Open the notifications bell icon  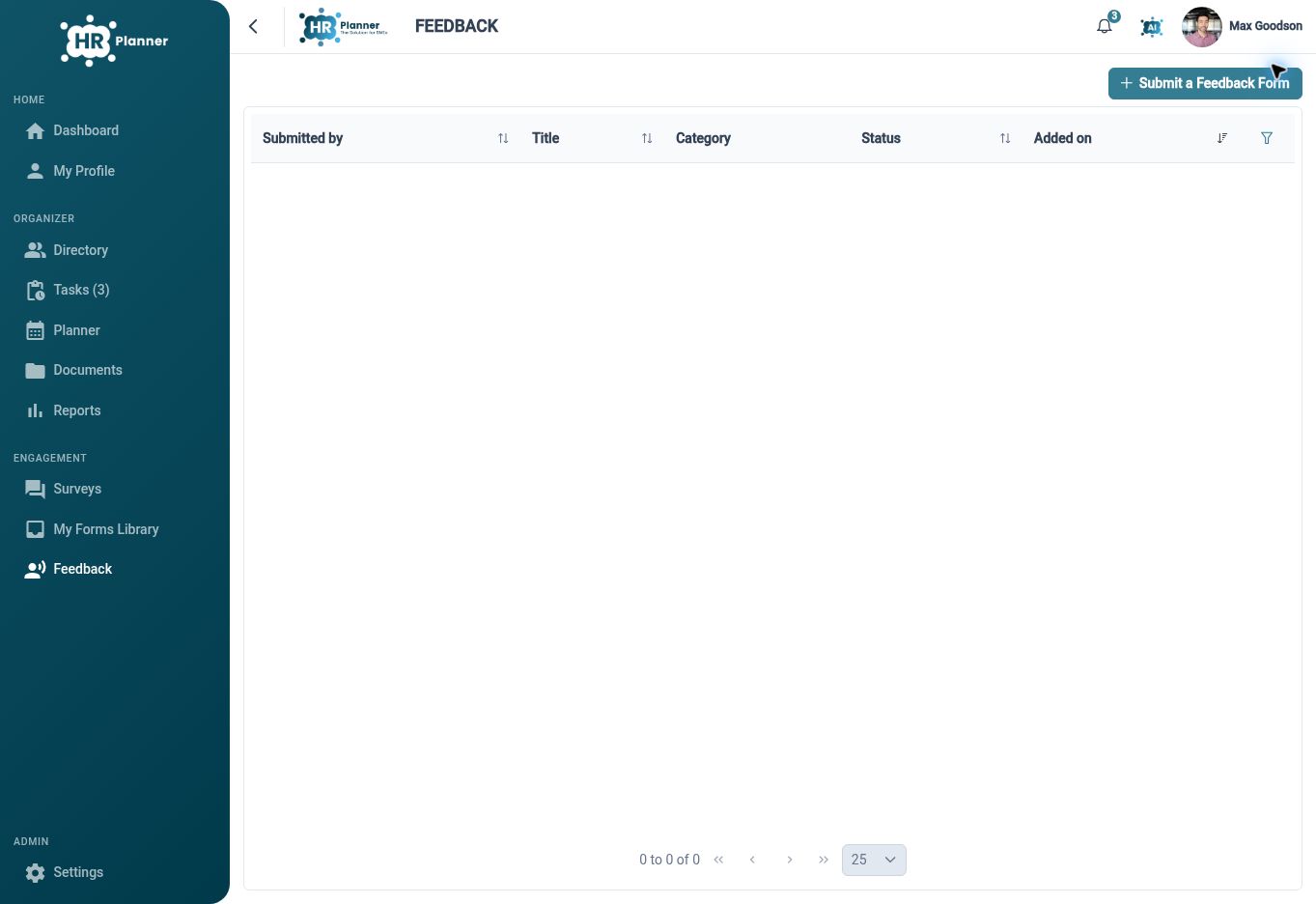click(1105, 26)
